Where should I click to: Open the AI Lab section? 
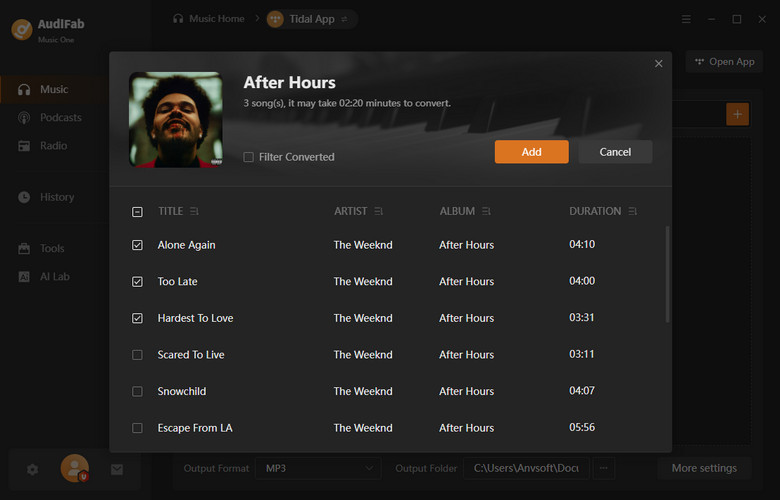(x=54, y=277)
